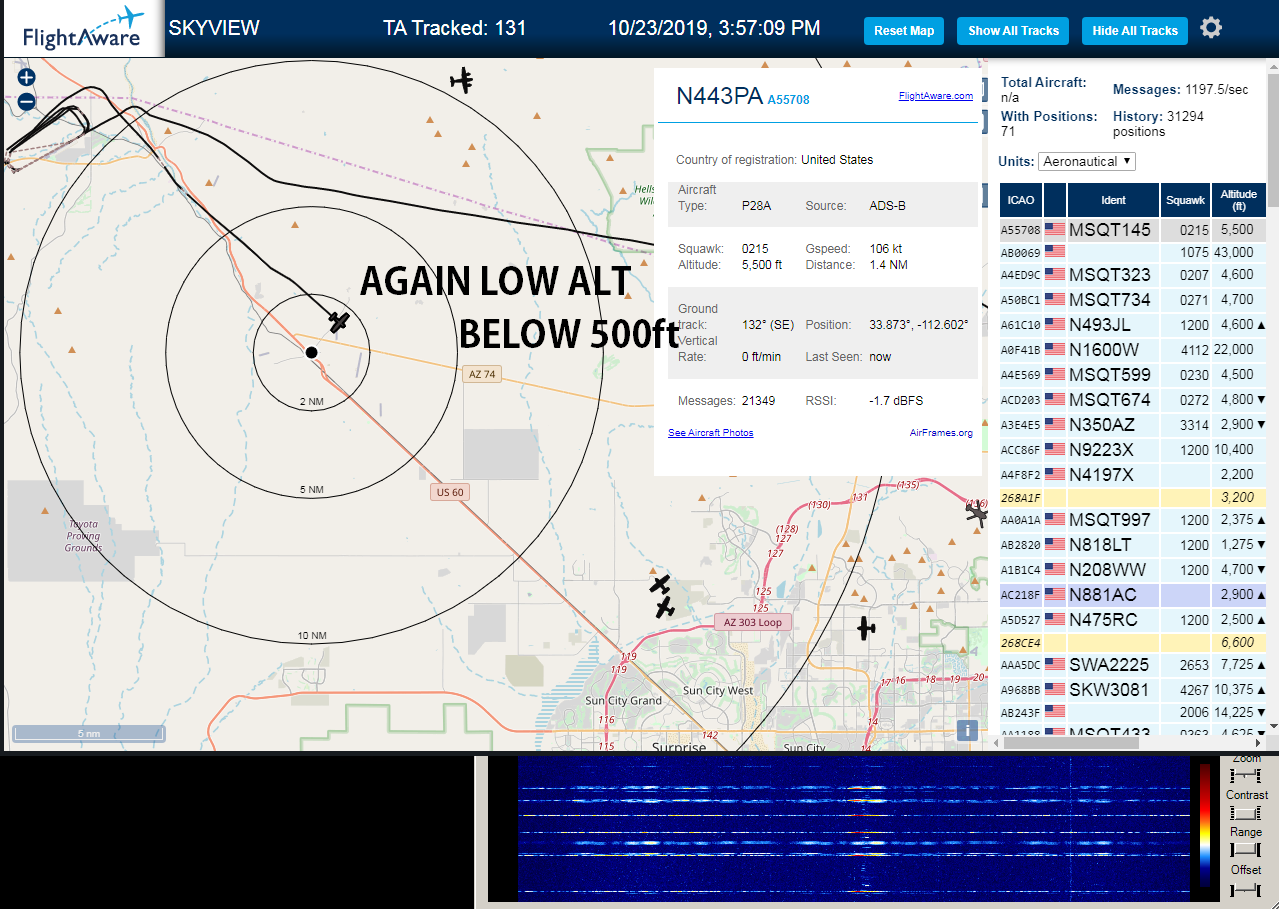
Task: Select the MSQT734 aircraft row
Action: pyautogui.click(x=1133, y=300)
